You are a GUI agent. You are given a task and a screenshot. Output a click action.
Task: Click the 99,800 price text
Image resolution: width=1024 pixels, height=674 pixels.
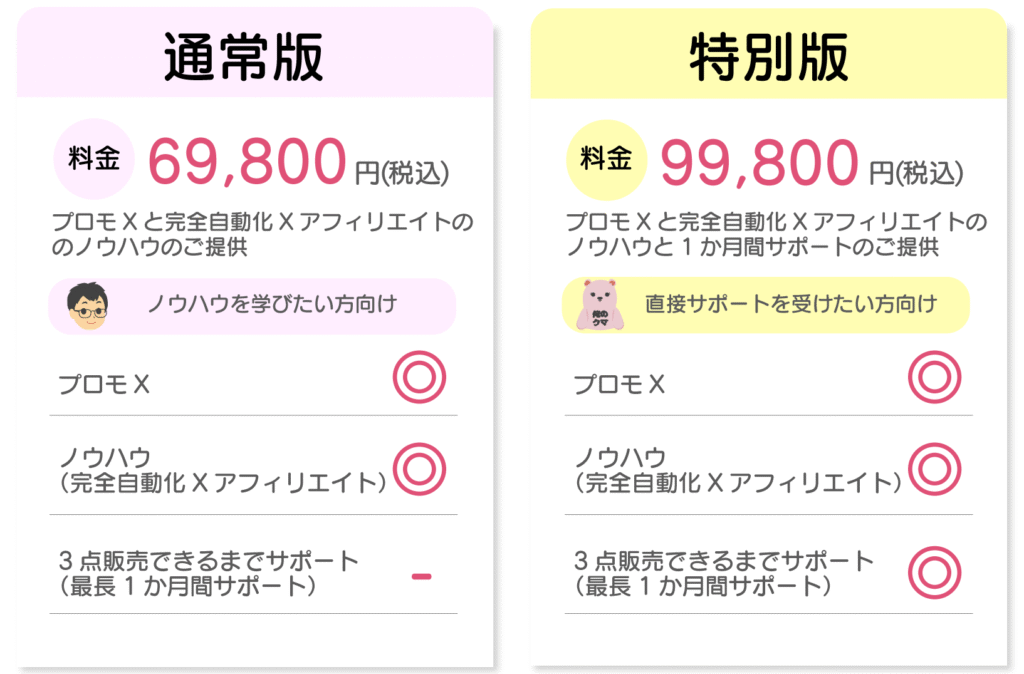pos(761,162)
